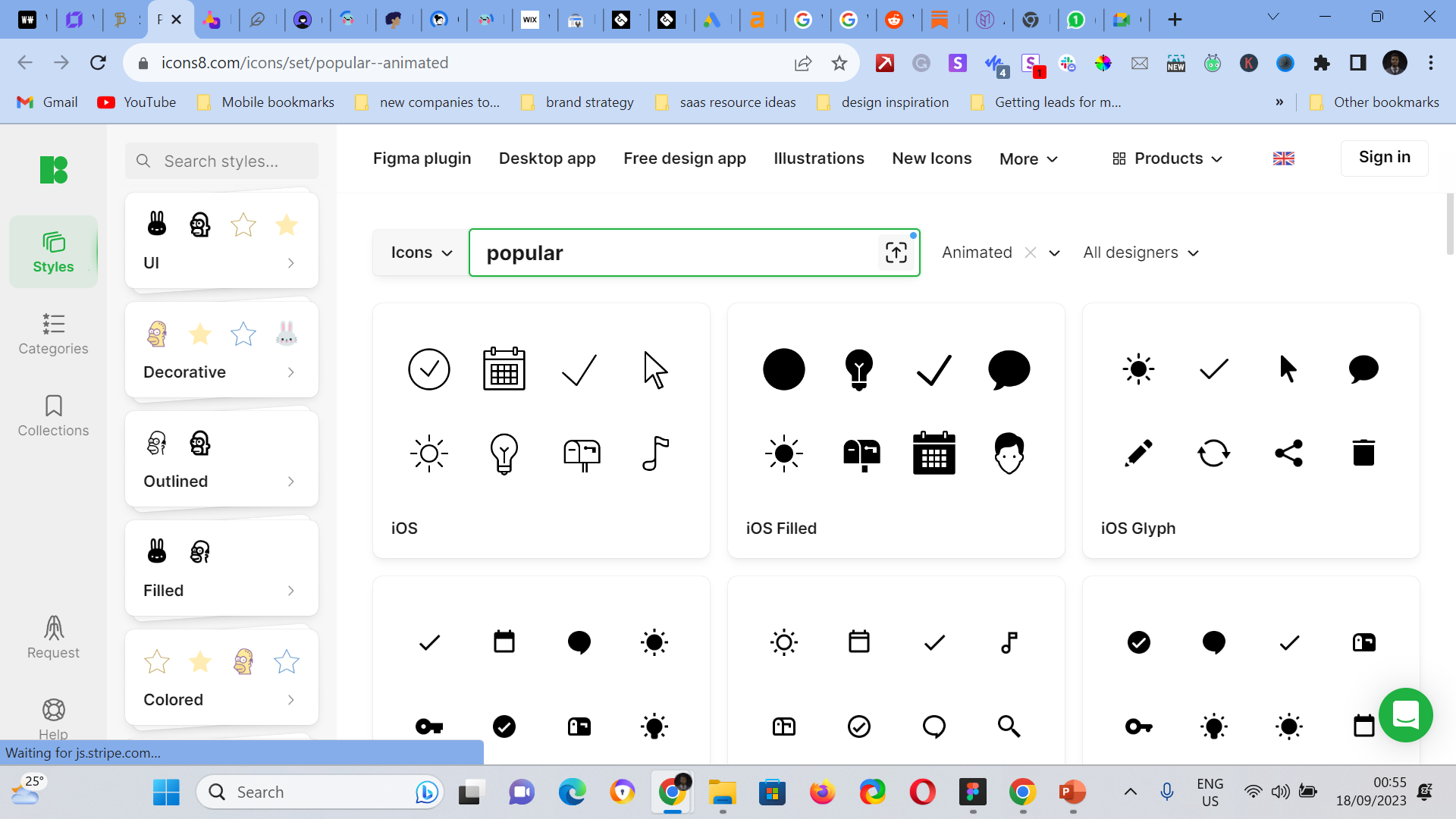Open the Figma plugin menu item
Image resolution: width=1456 pixels, height=819 pixels.
pos(422,158)
